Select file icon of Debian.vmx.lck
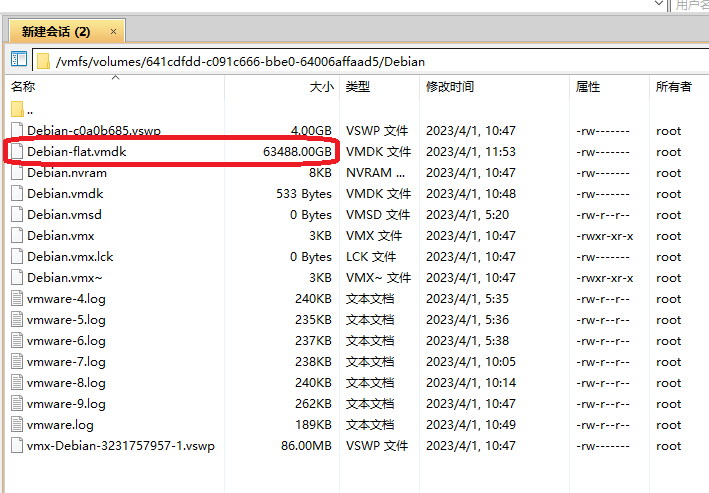 point(17,256)
